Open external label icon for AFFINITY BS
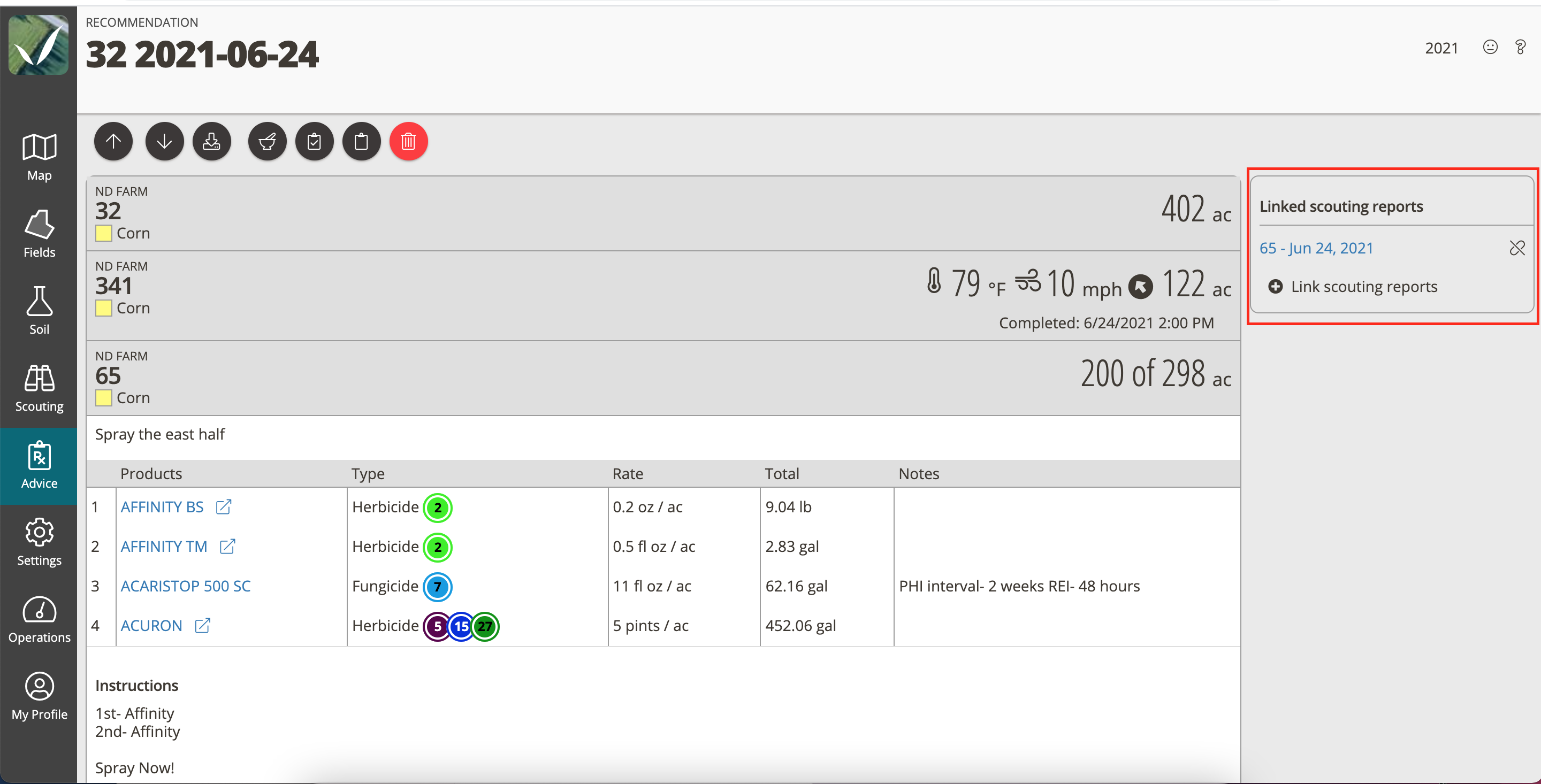Image resolution: width=1541 pixels, height=784 pixels. pos(224,506)
